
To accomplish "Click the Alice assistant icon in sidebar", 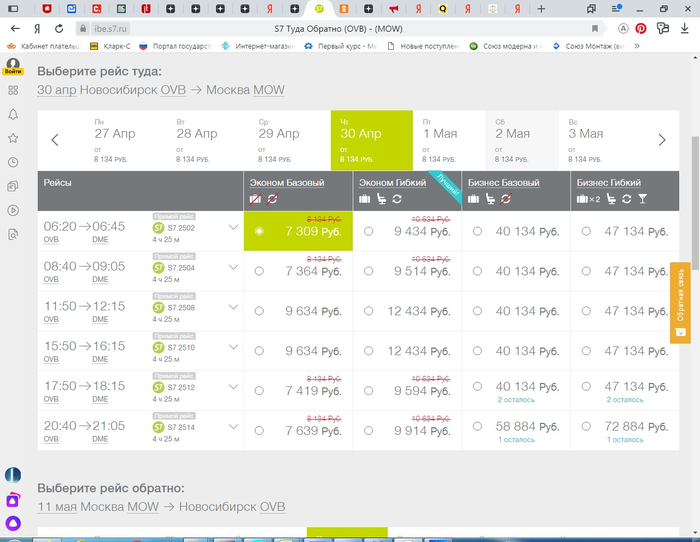I will pos(13,522).
